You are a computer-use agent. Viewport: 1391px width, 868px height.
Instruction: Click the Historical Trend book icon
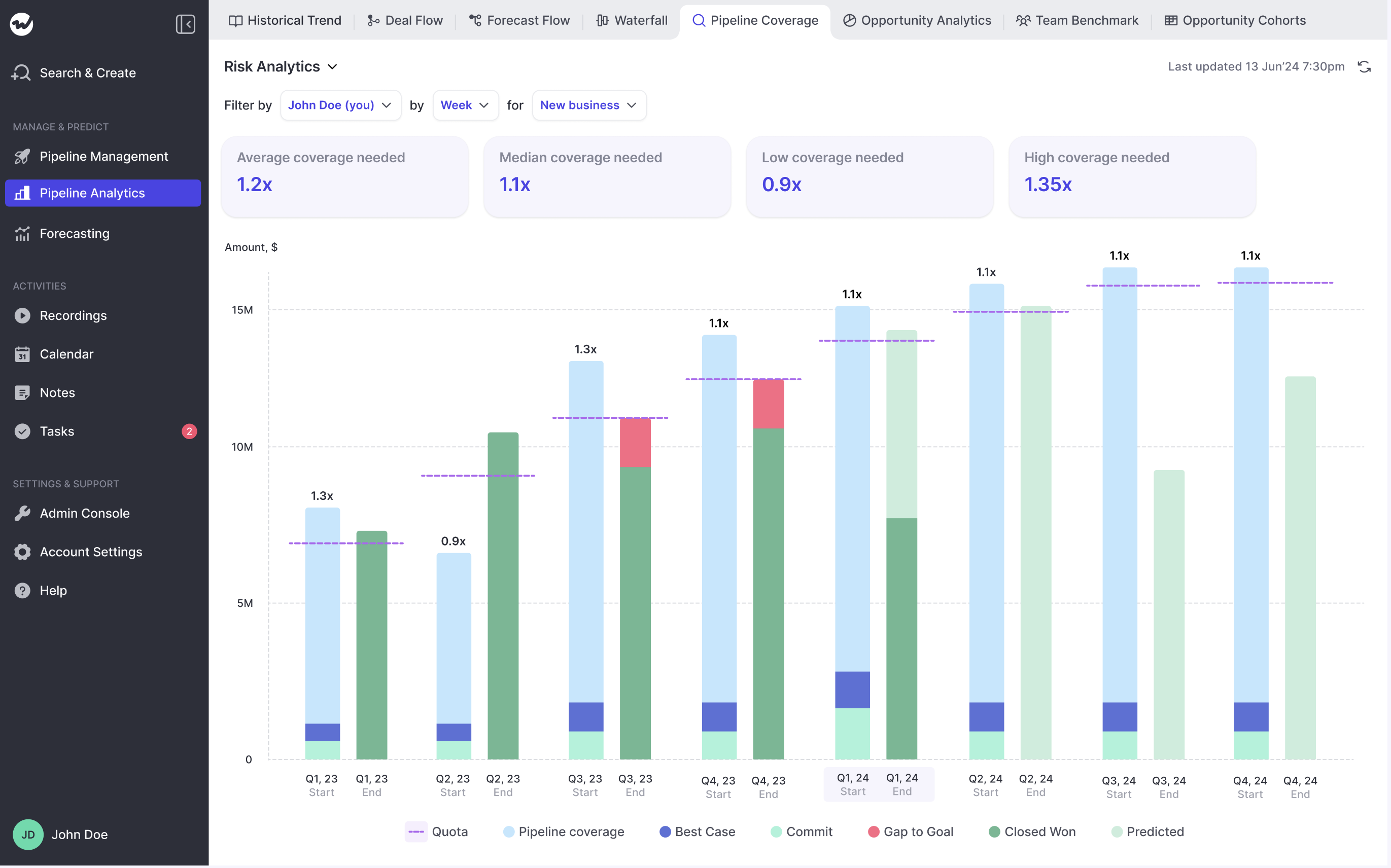(x=235, y=21)
